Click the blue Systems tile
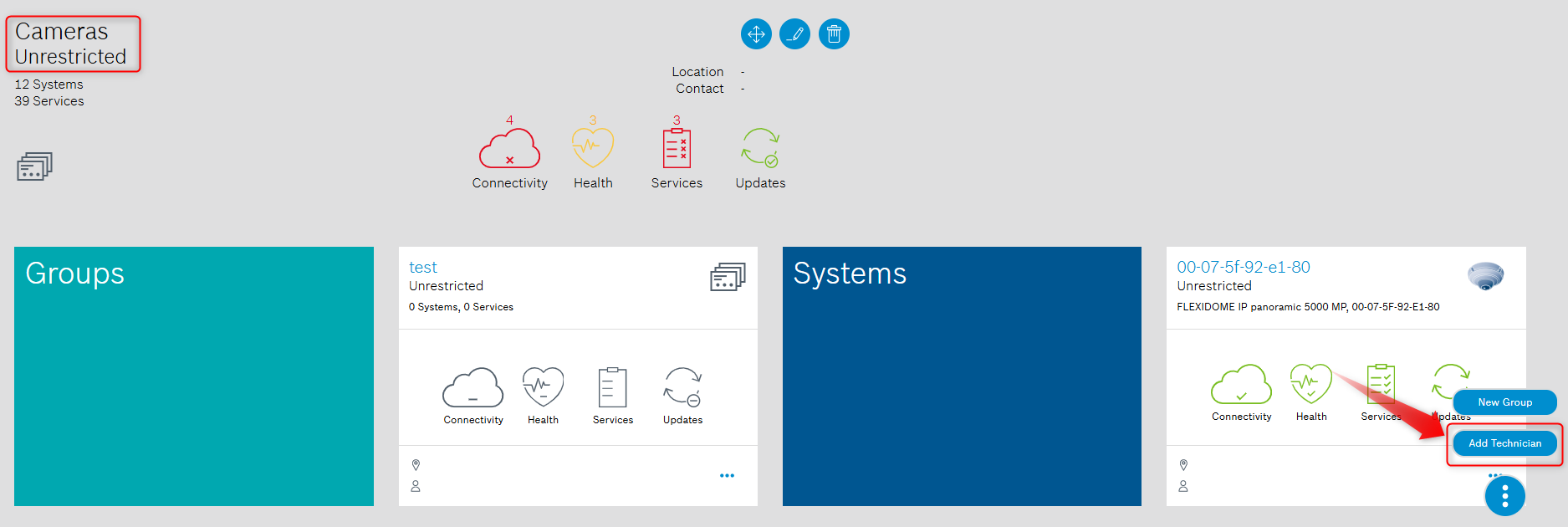This screenshot has width=1568, height=527. point(962,376)
